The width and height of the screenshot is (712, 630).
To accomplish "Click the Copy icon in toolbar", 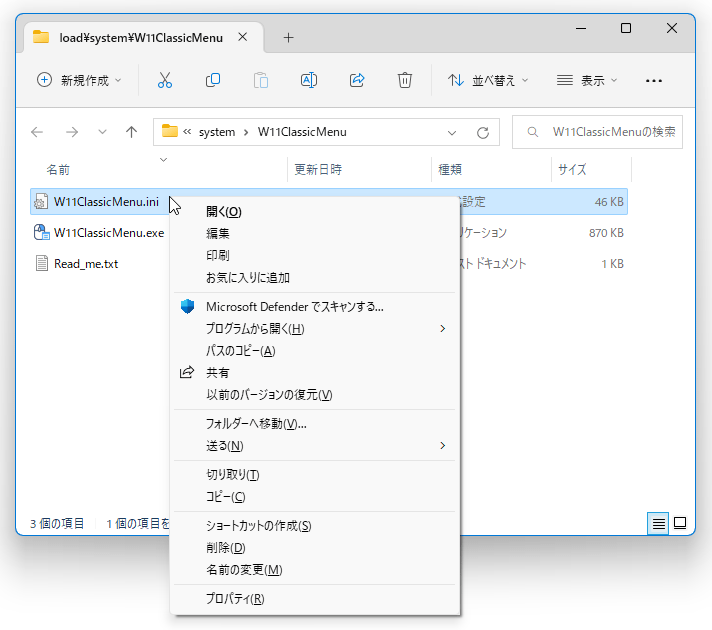I will click(213, 80).
